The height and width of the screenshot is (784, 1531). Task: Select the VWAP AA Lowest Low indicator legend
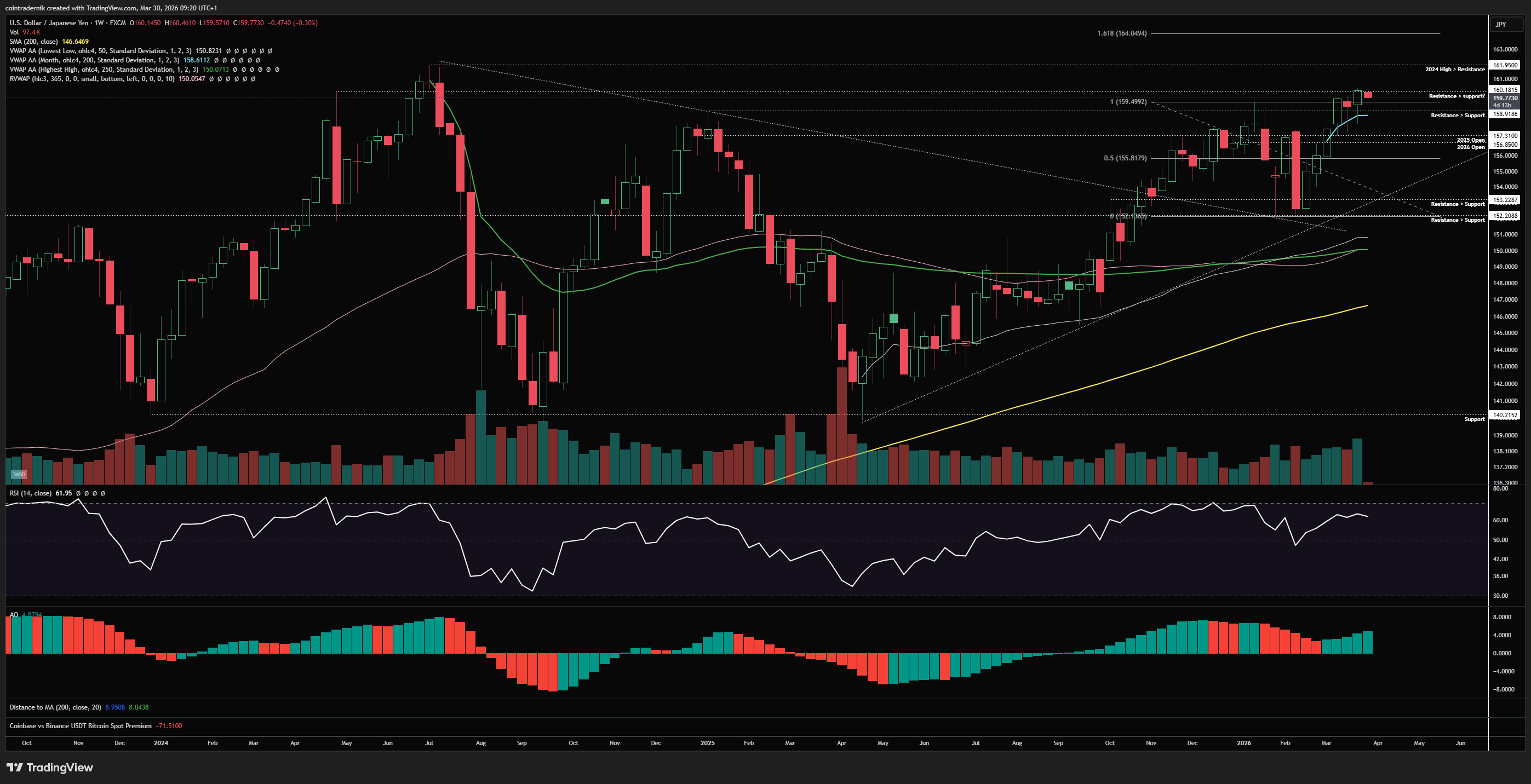(x=100, y=51)
